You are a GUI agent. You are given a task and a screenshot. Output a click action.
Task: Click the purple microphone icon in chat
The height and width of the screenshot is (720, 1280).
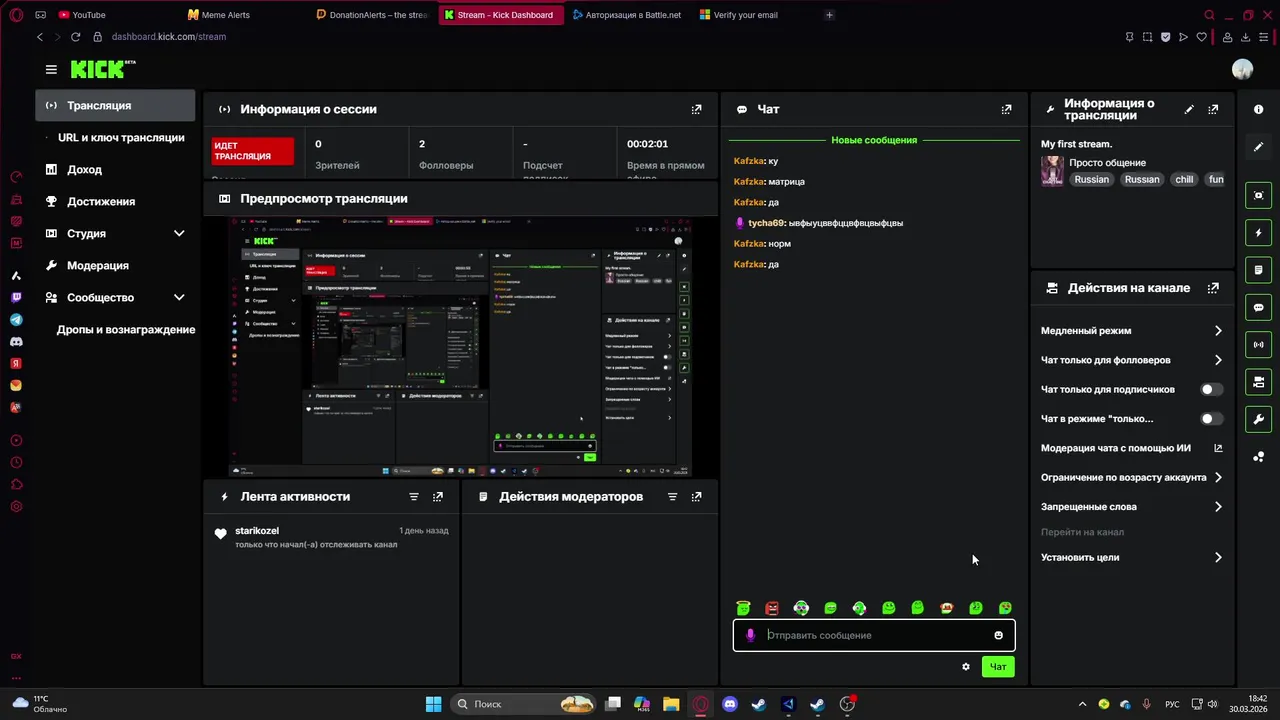click(x=751, y=636)
